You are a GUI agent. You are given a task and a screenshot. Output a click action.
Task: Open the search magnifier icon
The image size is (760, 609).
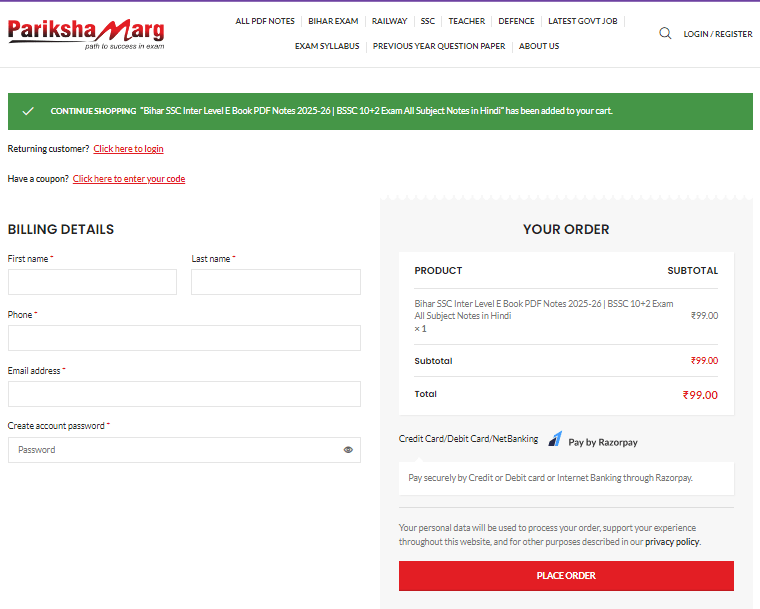(665, 33)
